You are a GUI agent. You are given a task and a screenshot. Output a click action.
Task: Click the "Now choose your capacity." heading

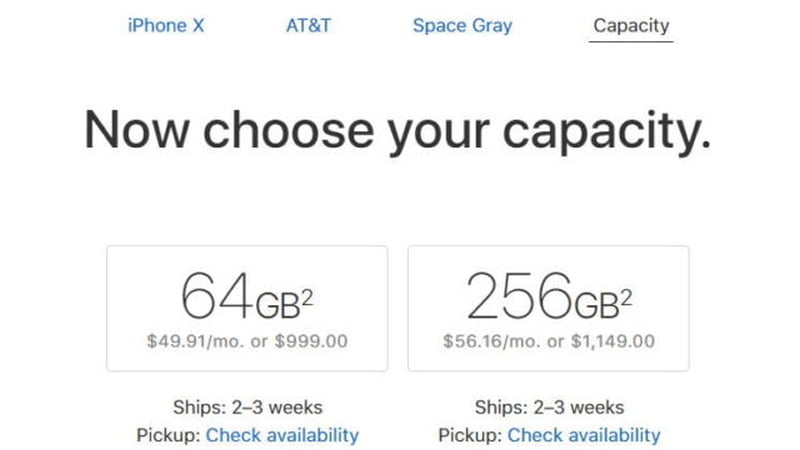pos(397,133)
